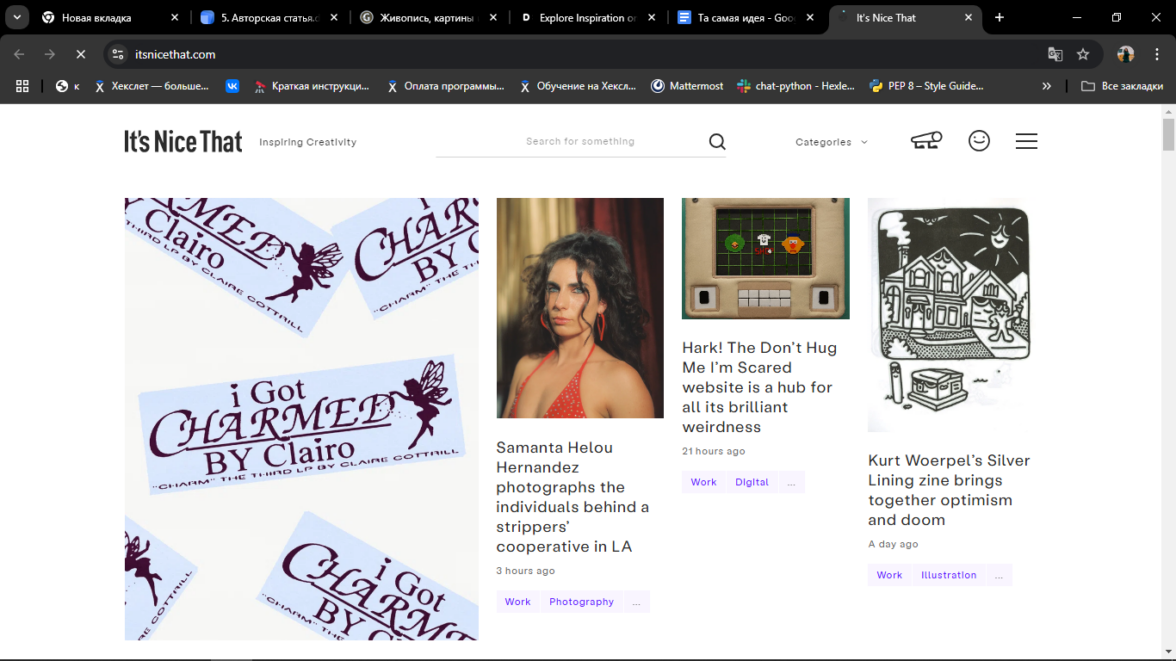Image resolution: width=1176 pixels, height=661 pixels.
Task: Open the Хекслет — больше bookmark
Action: pyautogui.click(x=152, y=86)
